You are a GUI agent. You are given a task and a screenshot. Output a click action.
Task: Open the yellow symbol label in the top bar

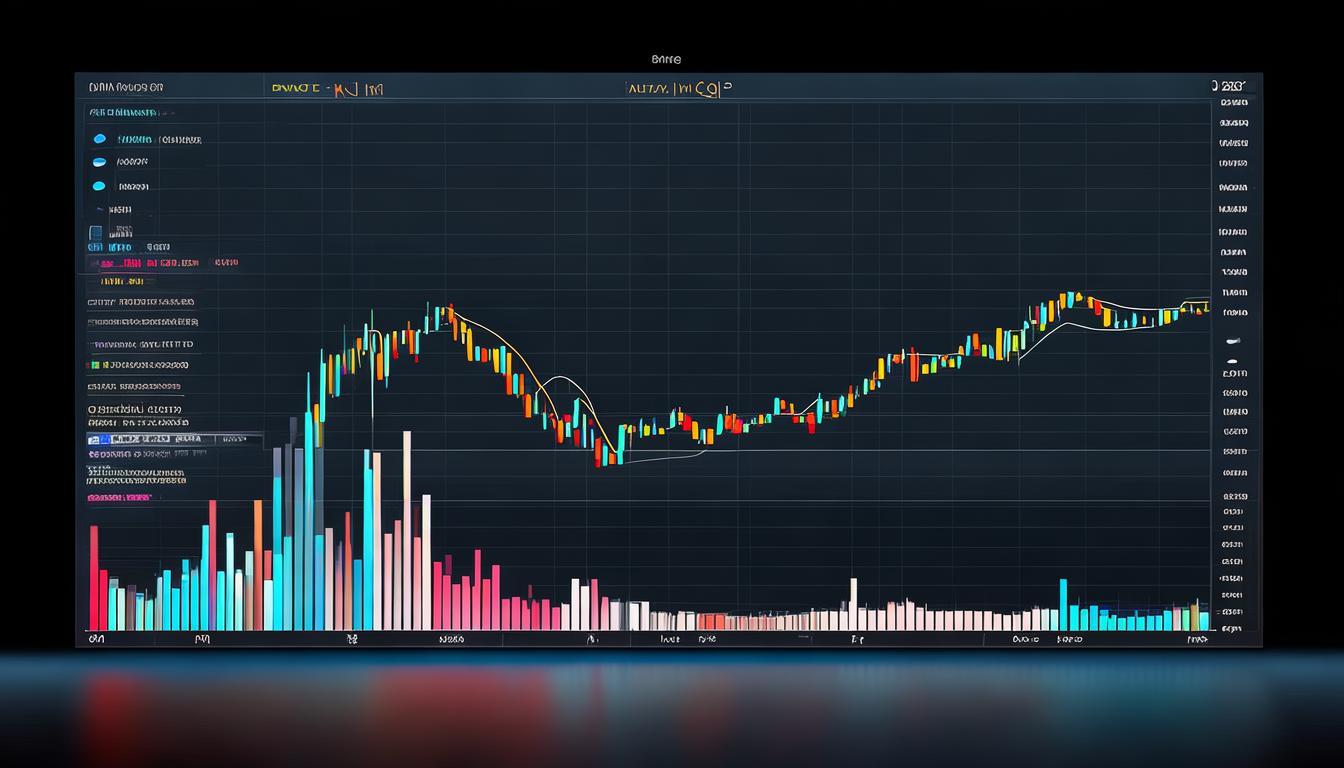327,89
